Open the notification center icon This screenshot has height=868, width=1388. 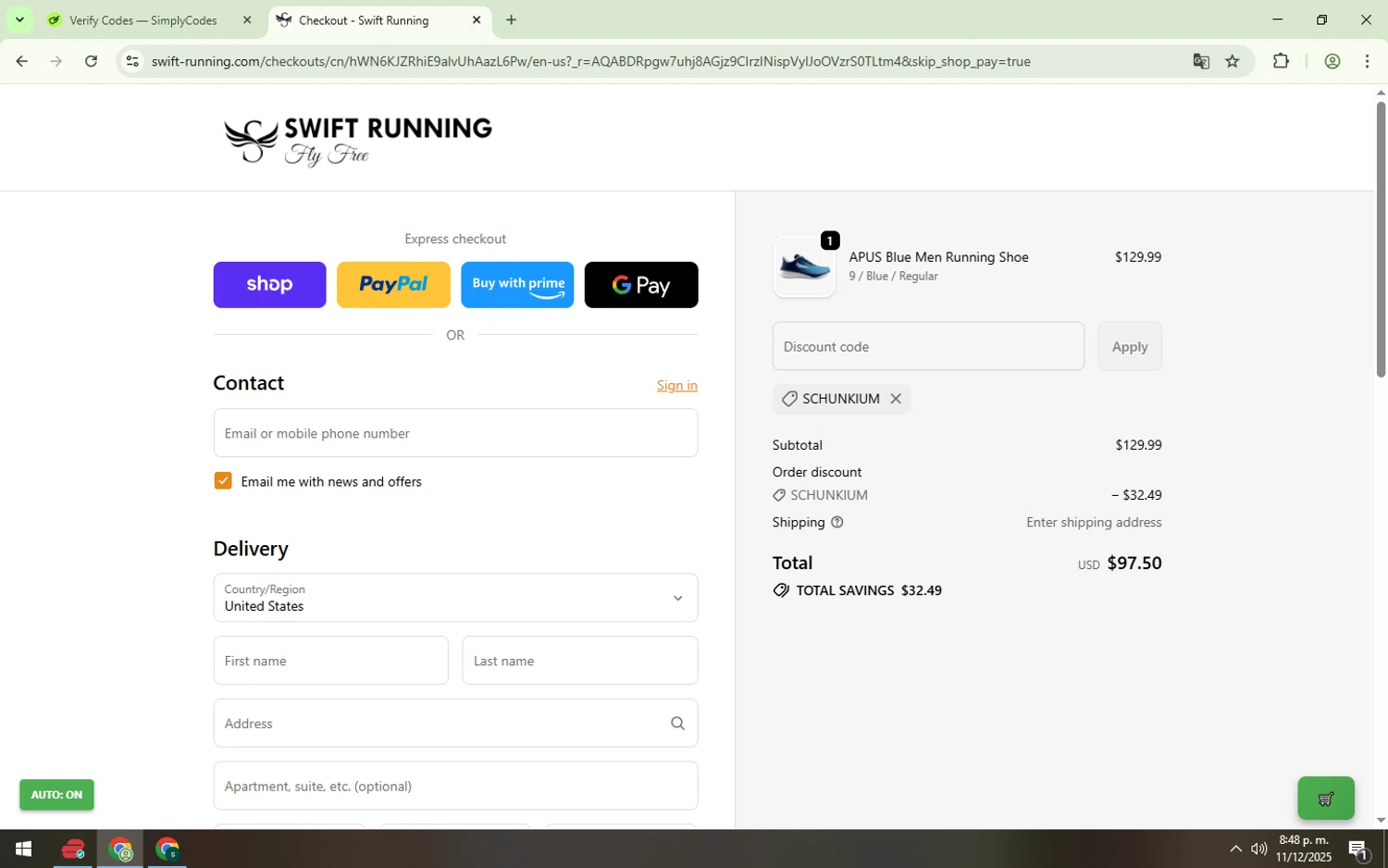[1358, 849]
